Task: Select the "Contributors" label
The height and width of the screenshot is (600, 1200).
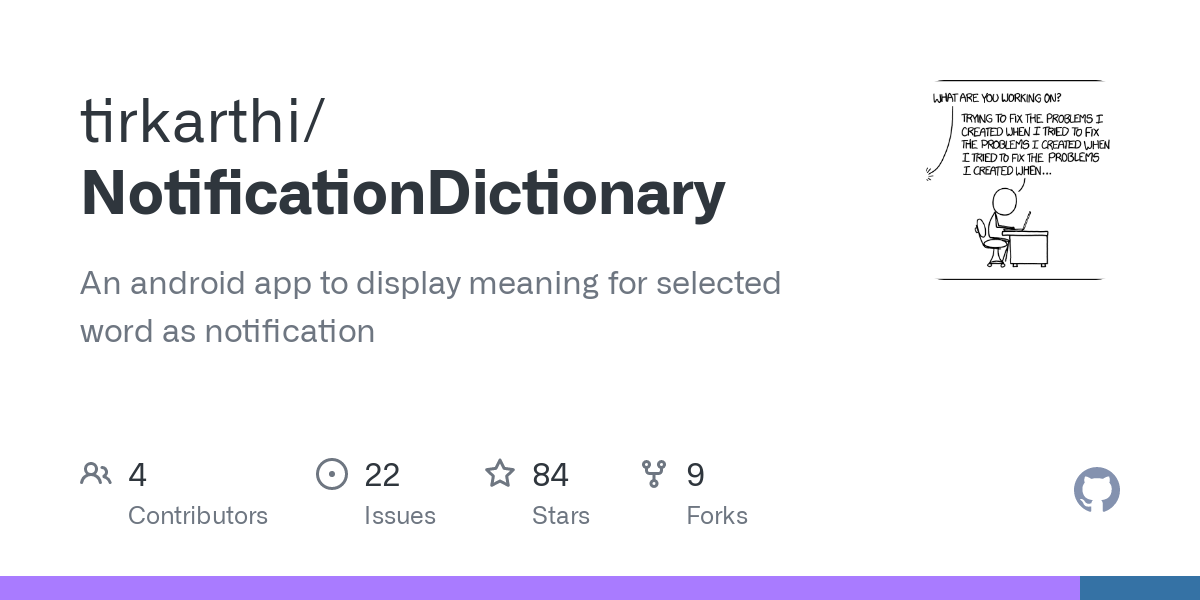Action: [x=198, y=516]
